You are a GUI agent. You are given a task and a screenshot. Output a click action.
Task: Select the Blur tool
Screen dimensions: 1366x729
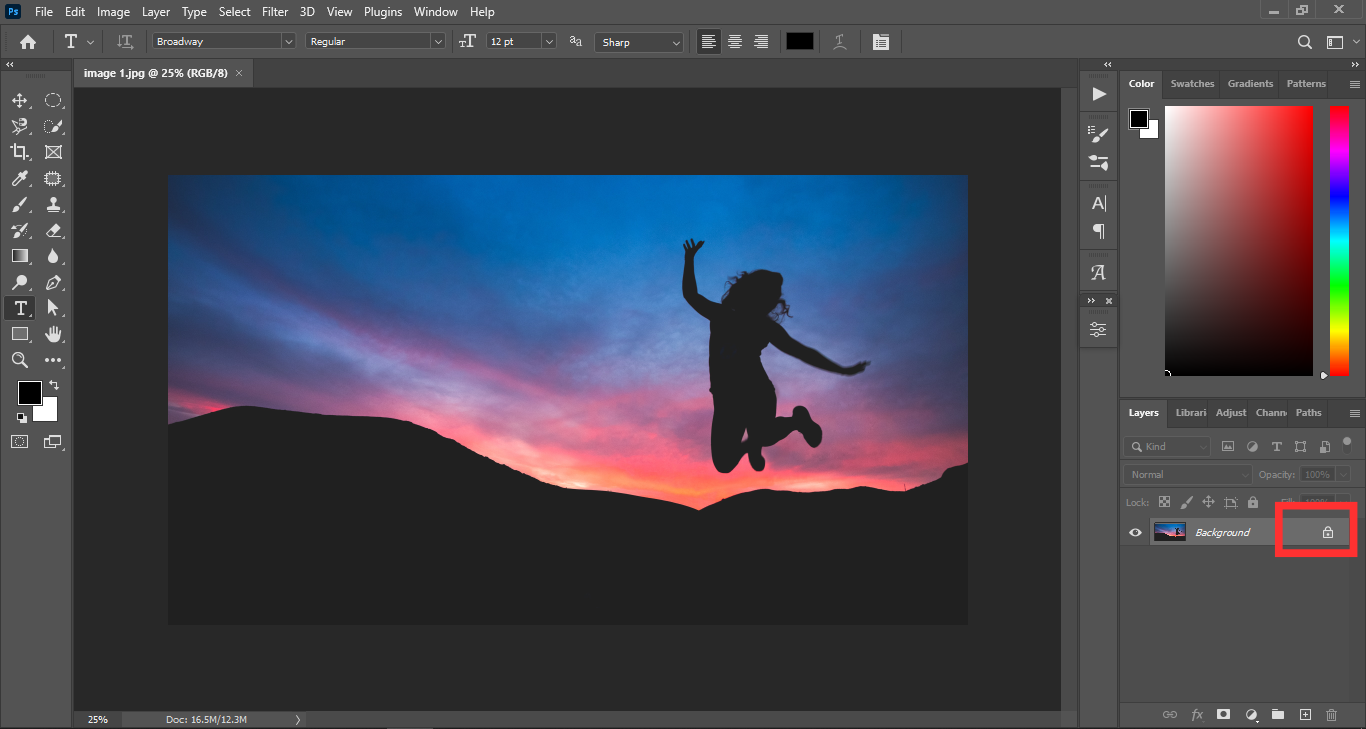click(53, 256)
